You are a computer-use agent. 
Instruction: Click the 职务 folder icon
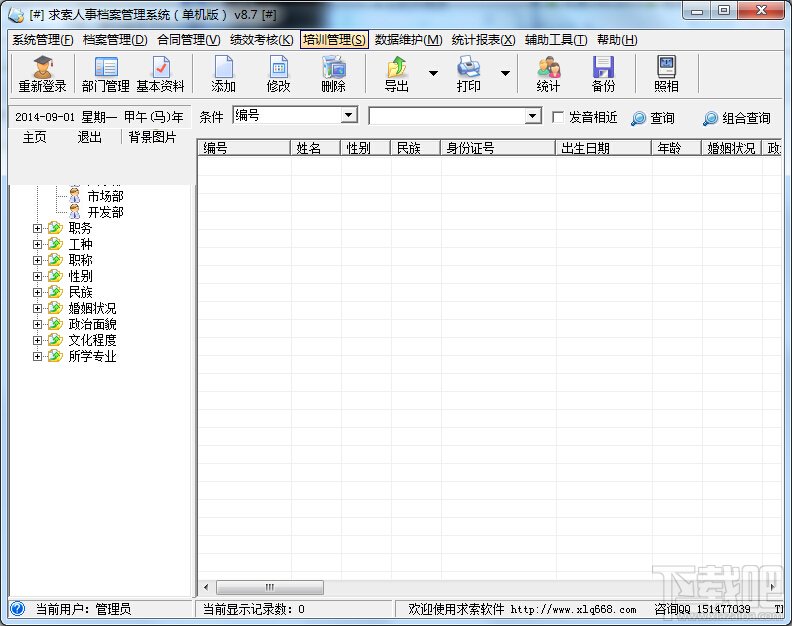[x=55, y=228]
